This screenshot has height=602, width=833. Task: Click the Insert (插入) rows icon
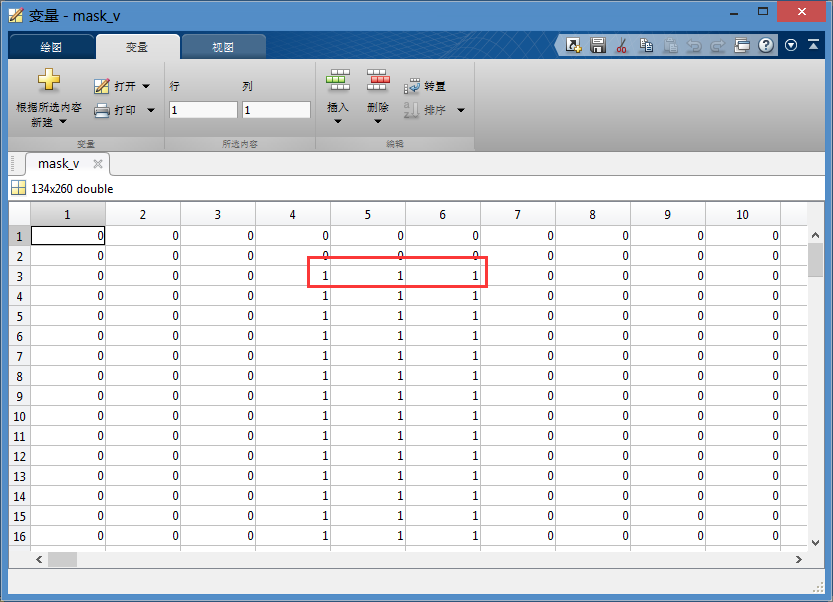(338, 82)
